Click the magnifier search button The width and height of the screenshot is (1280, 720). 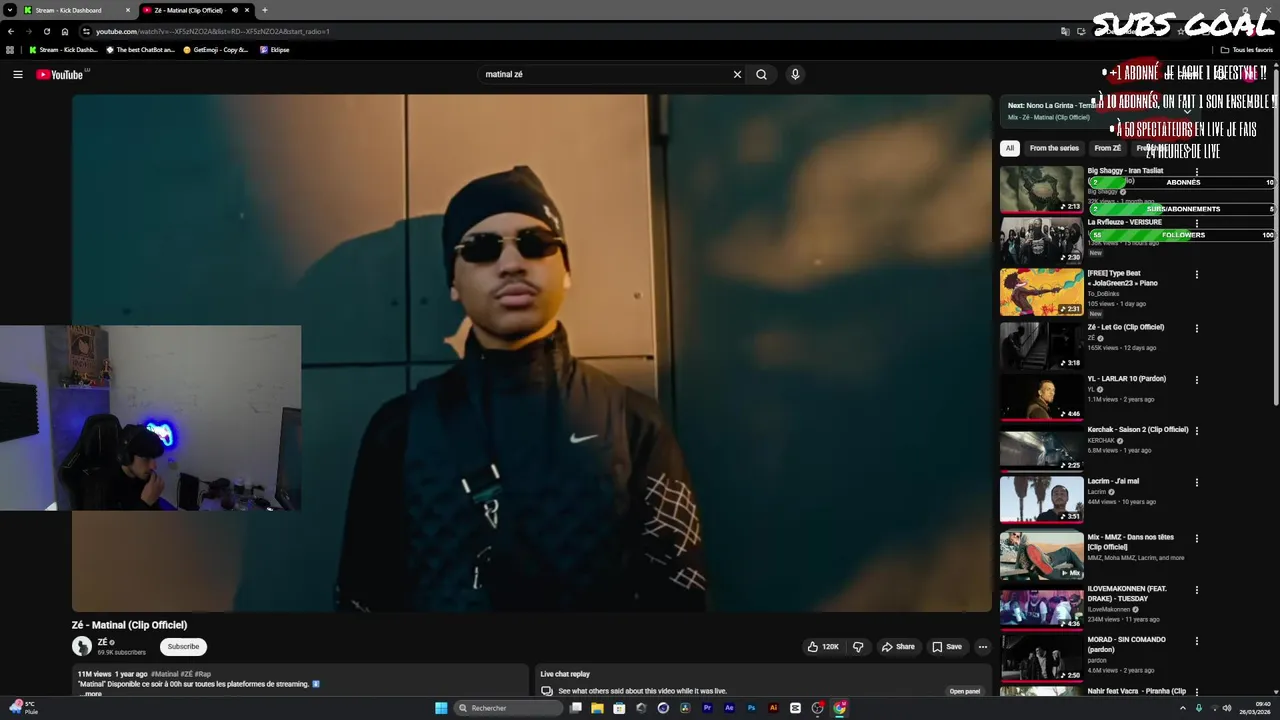[x=761, y=74]
